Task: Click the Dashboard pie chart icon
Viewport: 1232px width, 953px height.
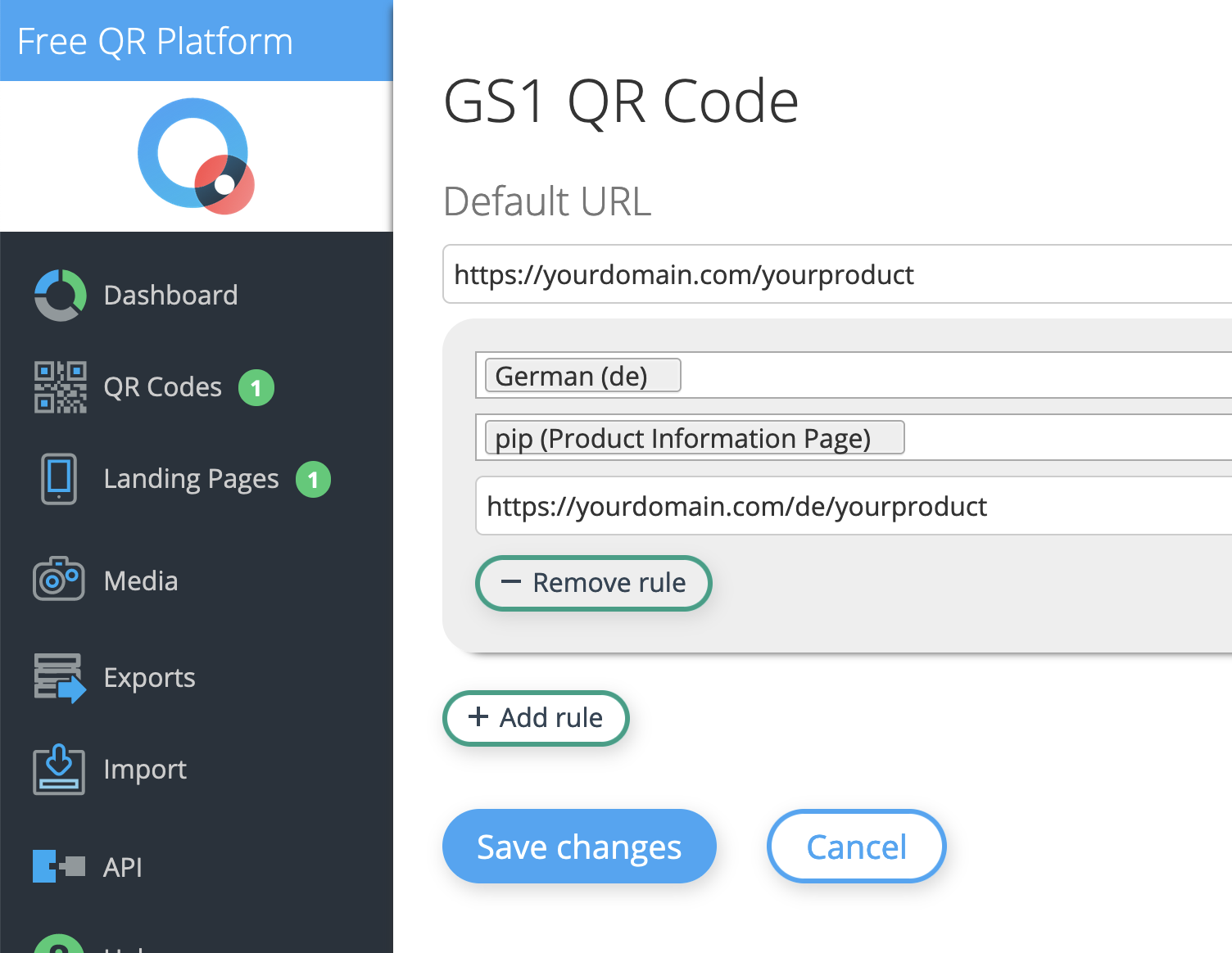Action: [58, 295]
